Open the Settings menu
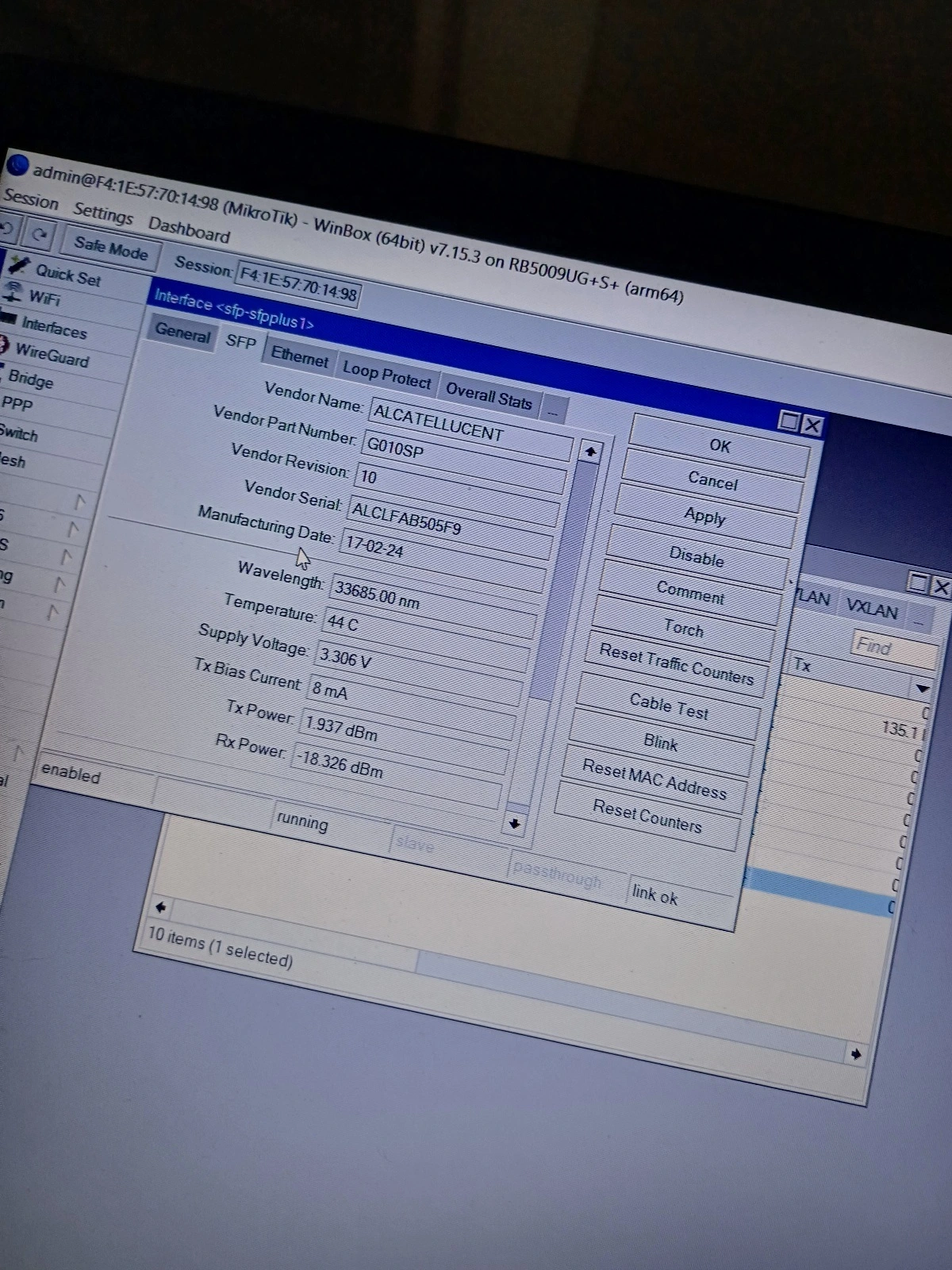Screen dimensions: 952x1270 103,214
